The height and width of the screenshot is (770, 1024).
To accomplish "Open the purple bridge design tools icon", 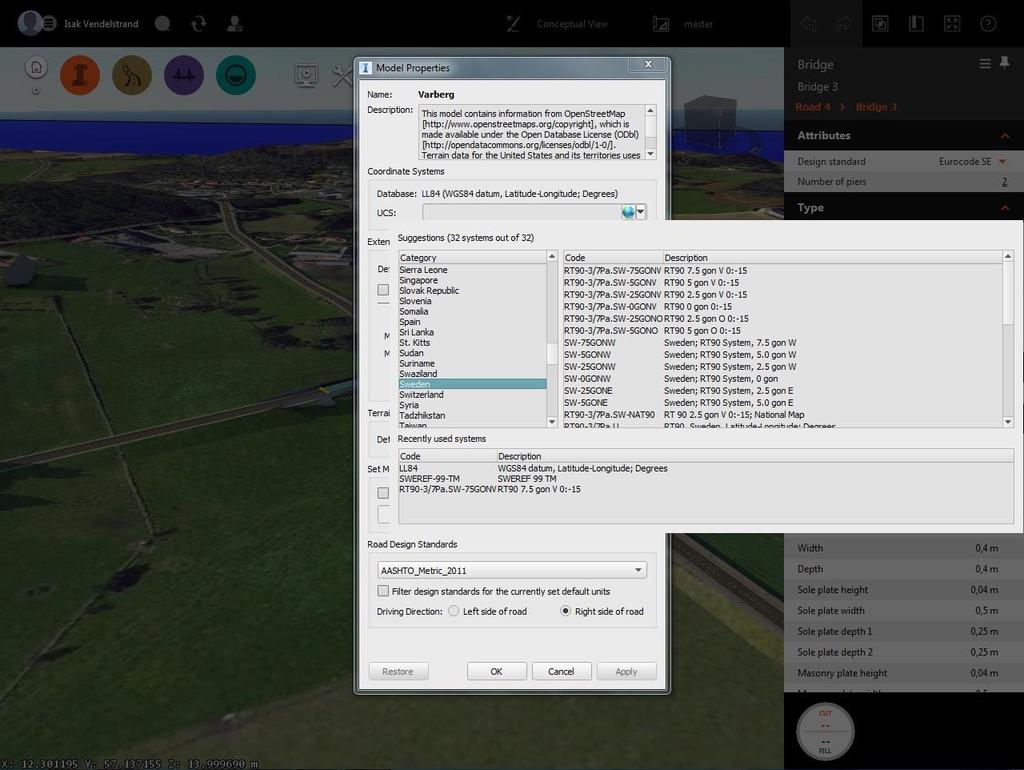I will [184, 75].
